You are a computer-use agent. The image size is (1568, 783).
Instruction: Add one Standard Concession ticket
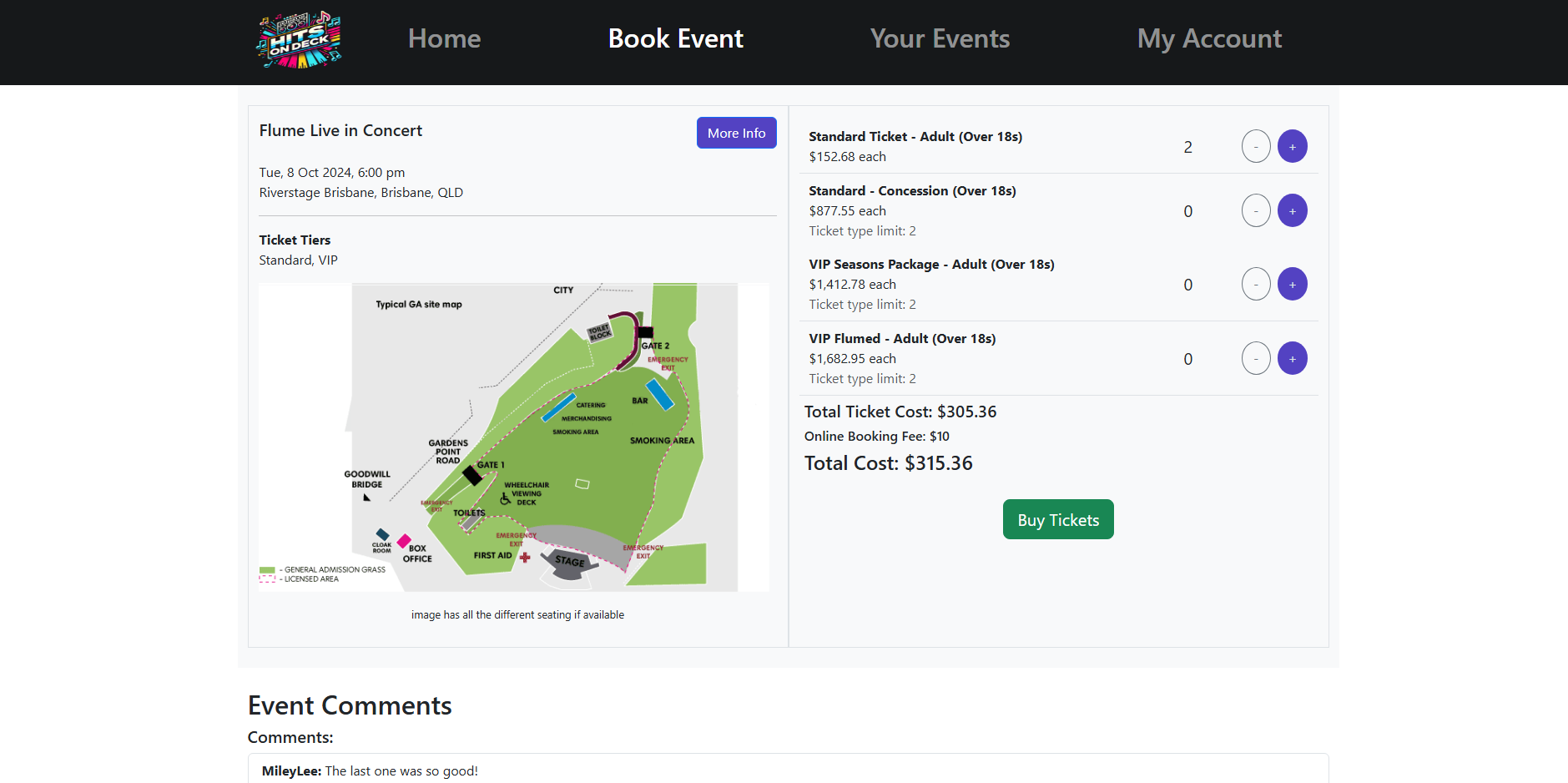click(x=1292, y=211)
